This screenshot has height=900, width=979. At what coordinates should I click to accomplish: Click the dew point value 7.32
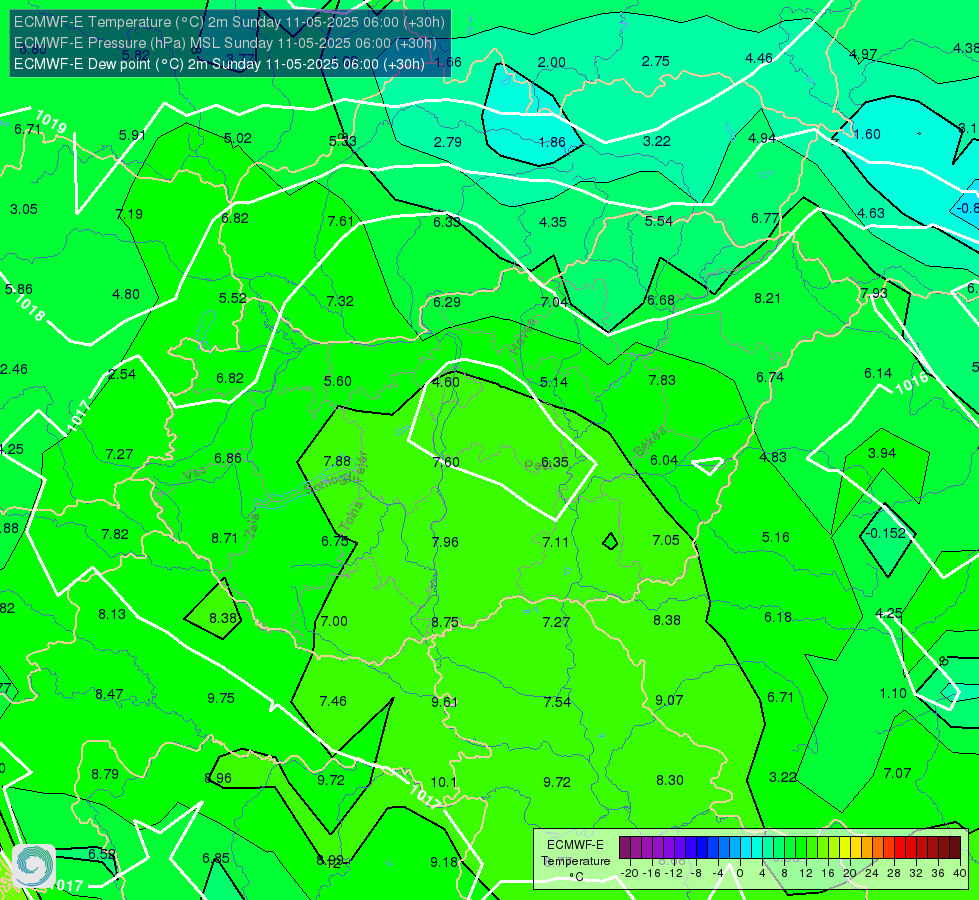click(340, 301)
